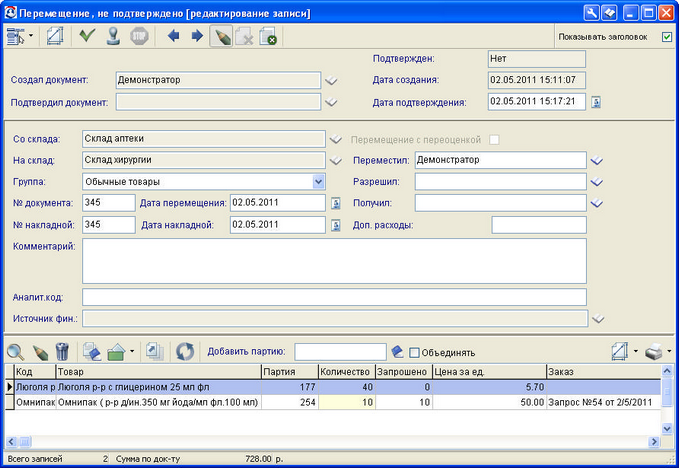This screenshot has width=679, height=468.
Task: Open lookup for Источник фин.
Action: coord(598,319)
